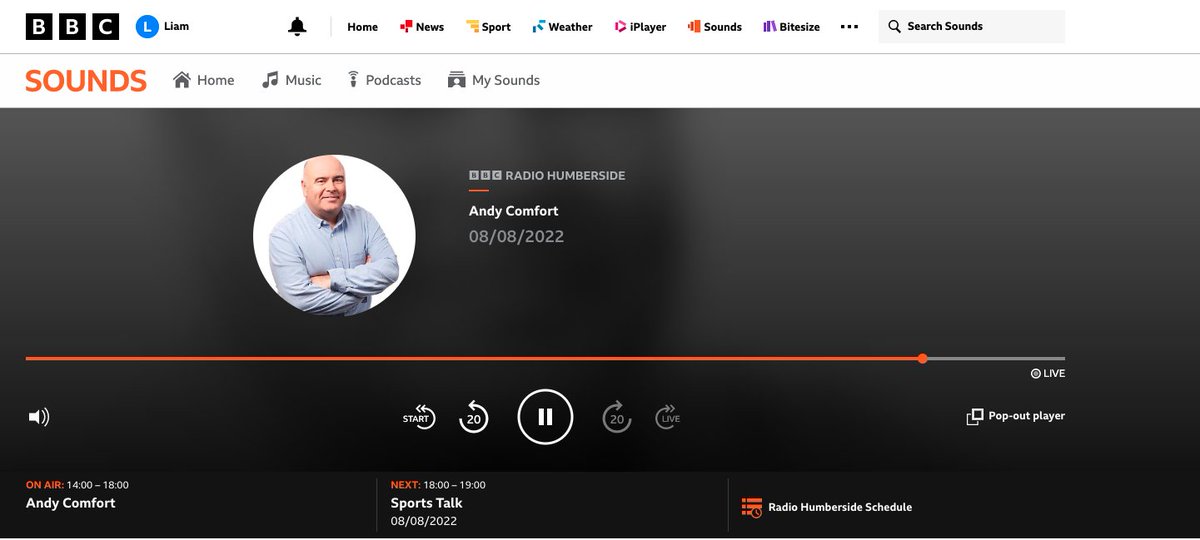Click the orange SOUNDS logo
Viewport: 1200px width, 540px height.
[86, 81]
